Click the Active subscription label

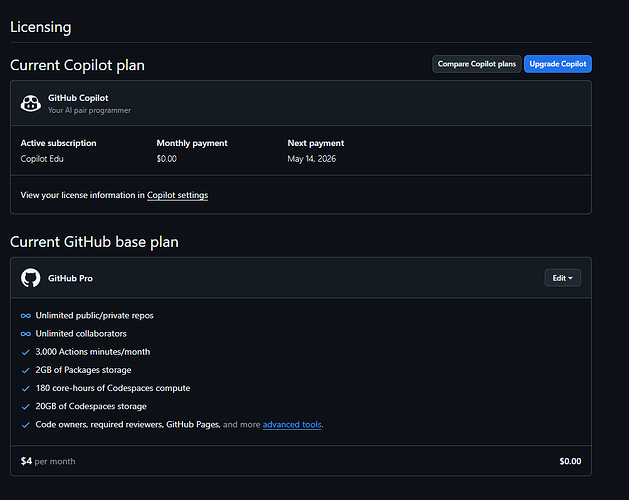[59, 143]
